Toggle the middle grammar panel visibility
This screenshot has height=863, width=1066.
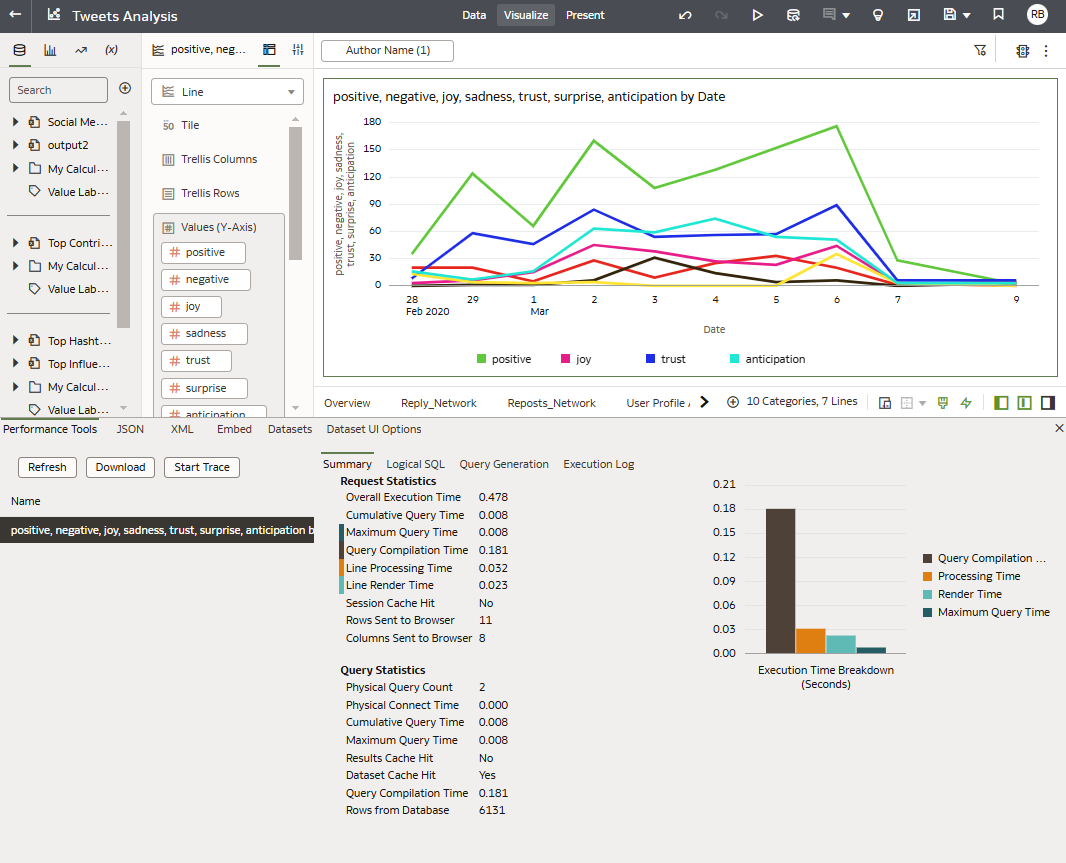coord(1024,402)
